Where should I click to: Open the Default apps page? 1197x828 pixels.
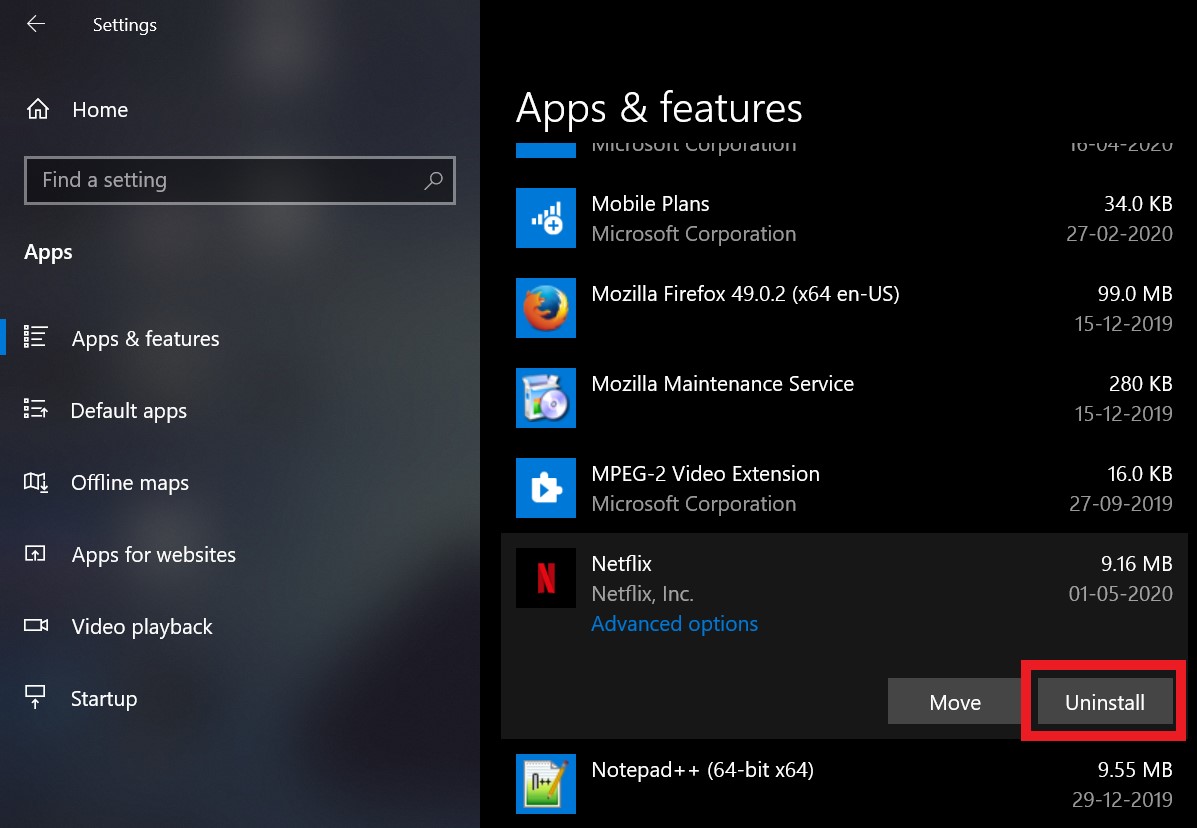coord(128,411)
